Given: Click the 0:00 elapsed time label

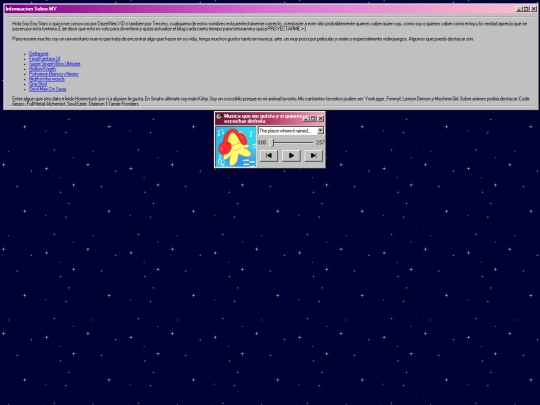Looking at the screenshot, I should point(262,143).
